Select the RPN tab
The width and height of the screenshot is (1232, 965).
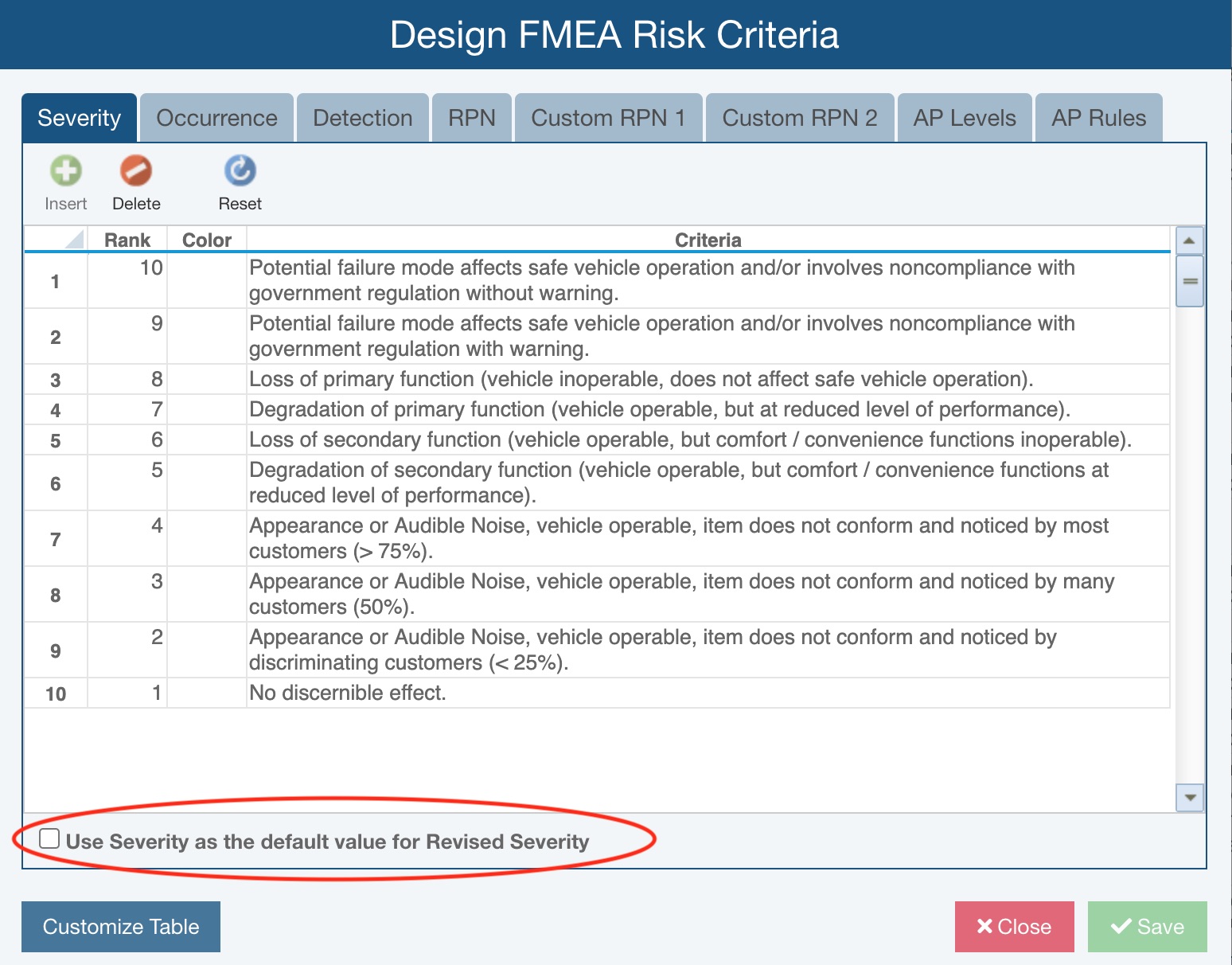(471, 118)
